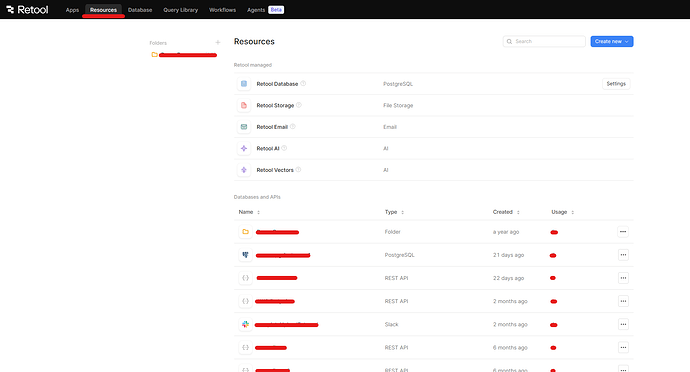The width and height of the screenshot is (690, 372).
Task: Click the PostgreSQL elephant row icon
Action: coord(246,255)
